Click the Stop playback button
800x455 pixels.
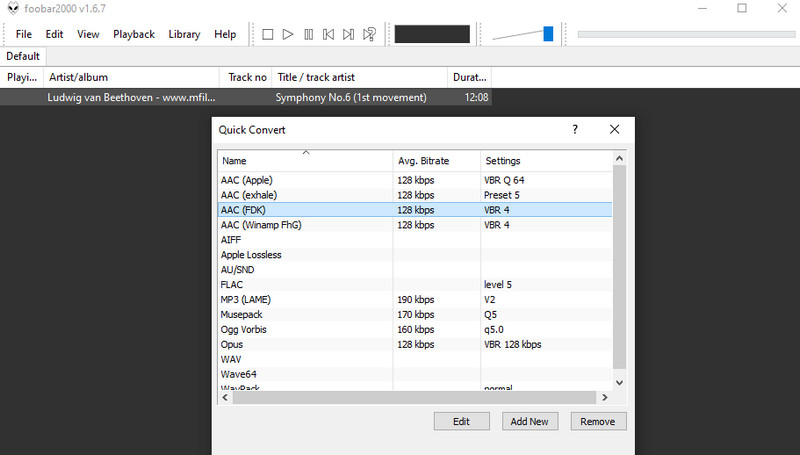tap(267, 34)
